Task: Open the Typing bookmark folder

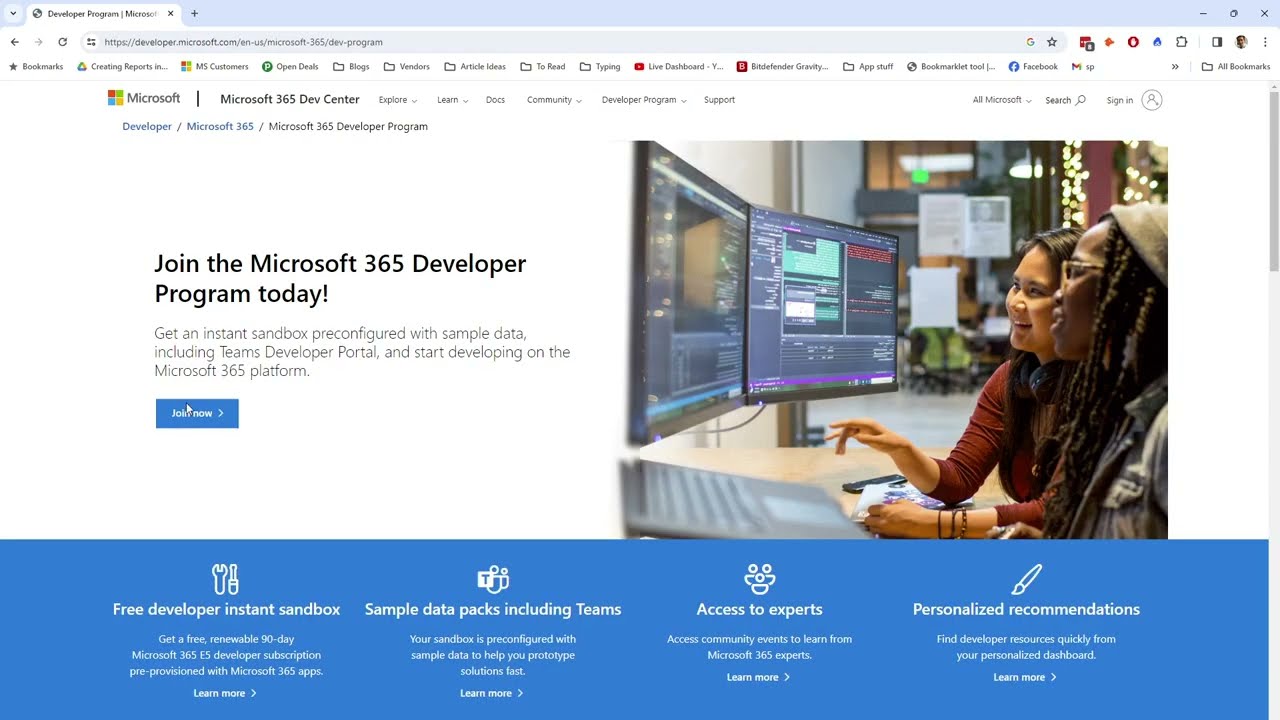Action: click(x=600, y=67)
